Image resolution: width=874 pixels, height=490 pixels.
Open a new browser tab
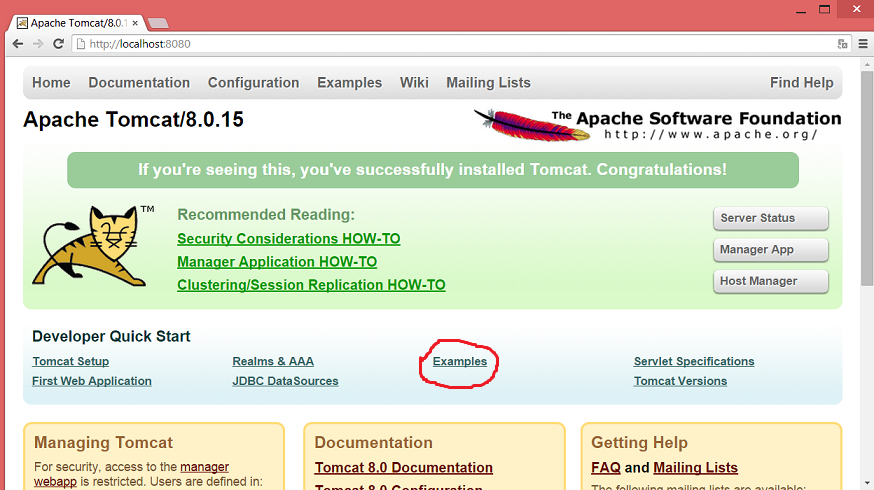(x=158, y=22)
